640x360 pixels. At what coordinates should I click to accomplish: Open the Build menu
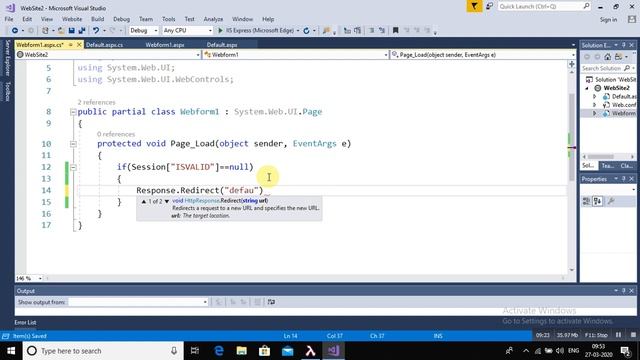[x=98, y=19]
